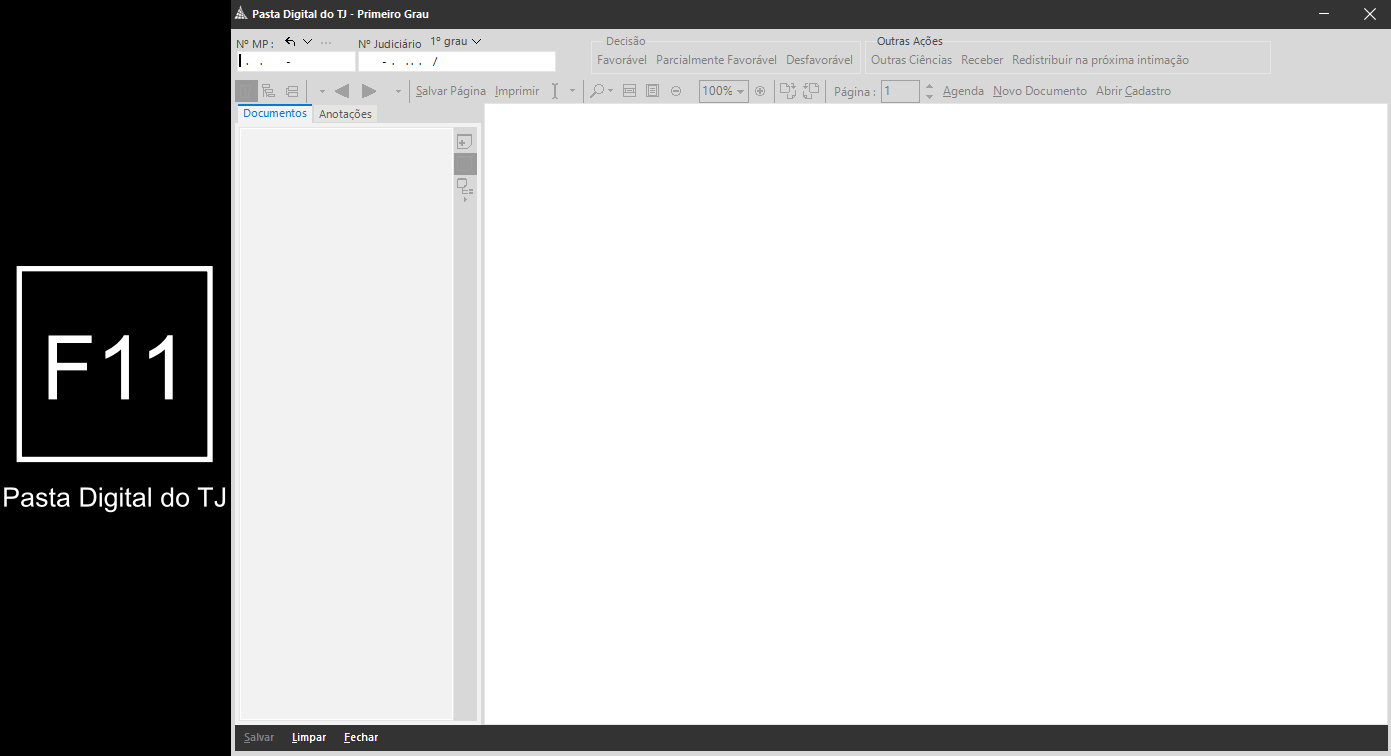
Task: Open the dropdown arrow before the previous-page arrow
Action: click(322, 91)
